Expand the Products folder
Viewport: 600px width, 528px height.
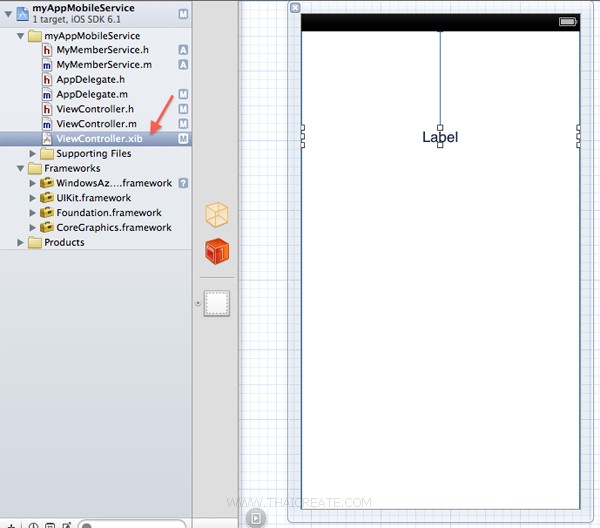tap(20, 242)
